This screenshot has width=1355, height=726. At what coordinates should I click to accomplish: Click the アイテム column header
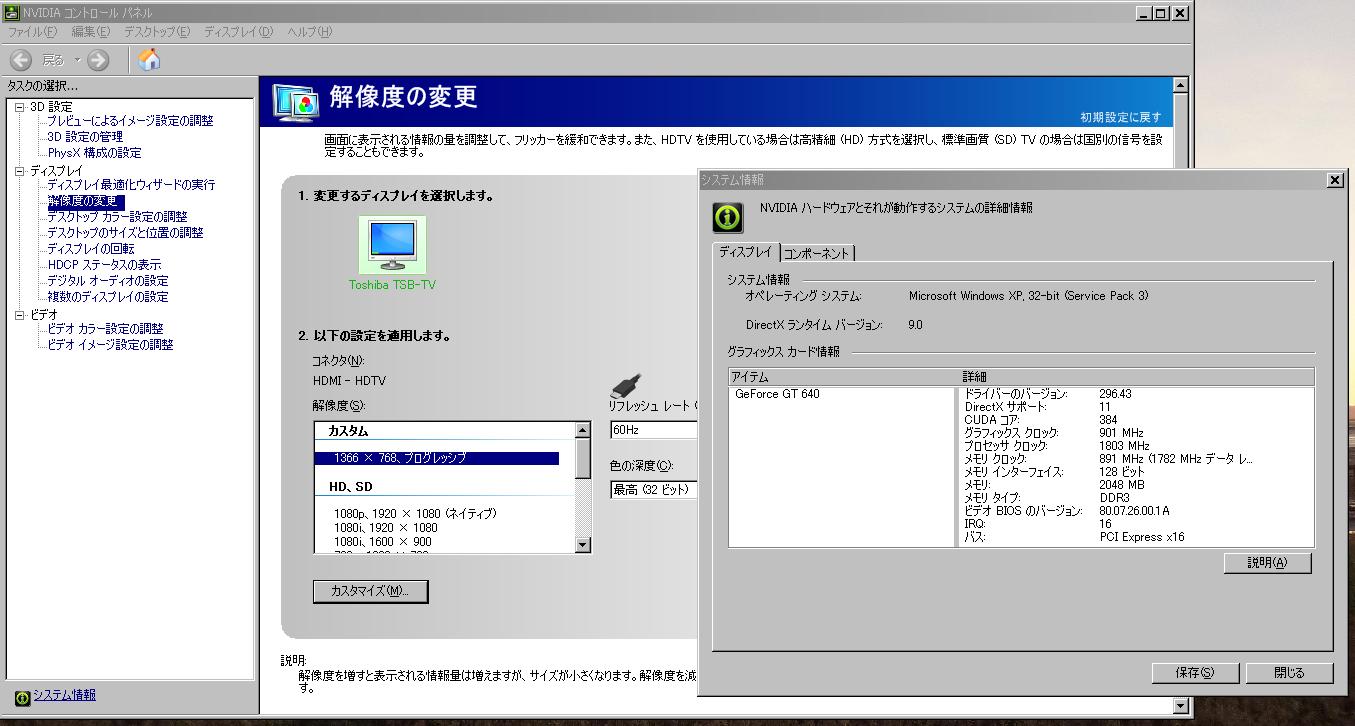pos(842,377)
